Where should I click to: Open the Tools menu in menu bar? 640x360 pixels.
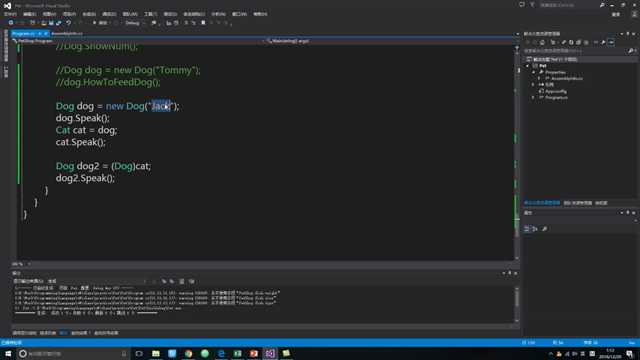(150, 14)
